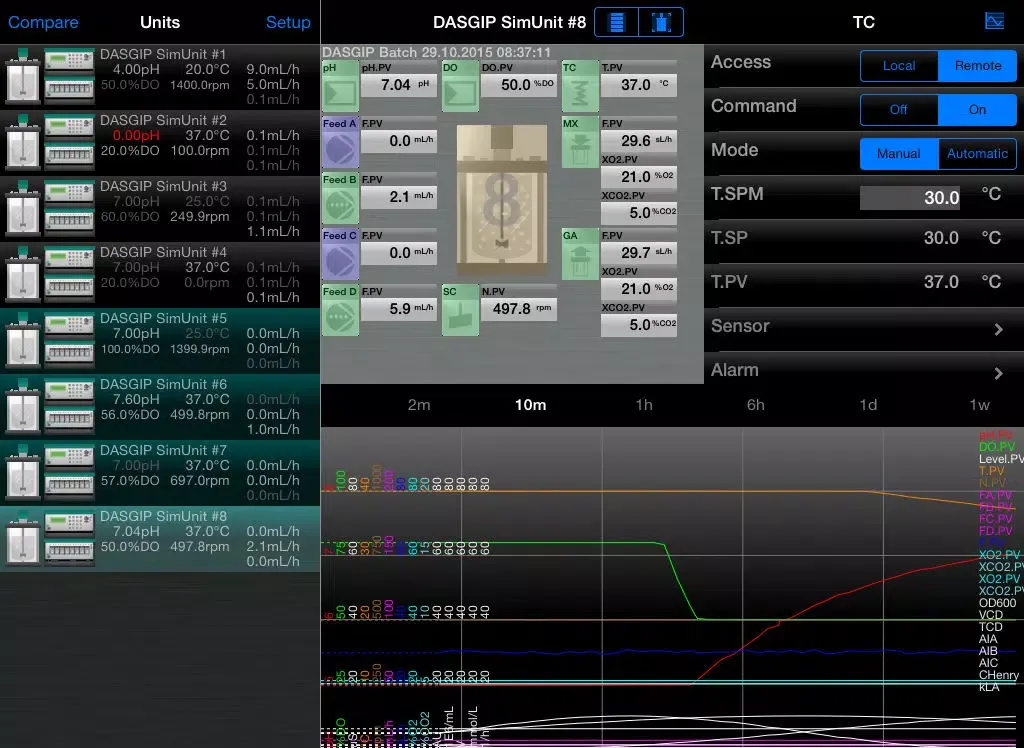Expand the Sensor row chevron
The width and height of the screenshot is (1024, 748).
998,329
